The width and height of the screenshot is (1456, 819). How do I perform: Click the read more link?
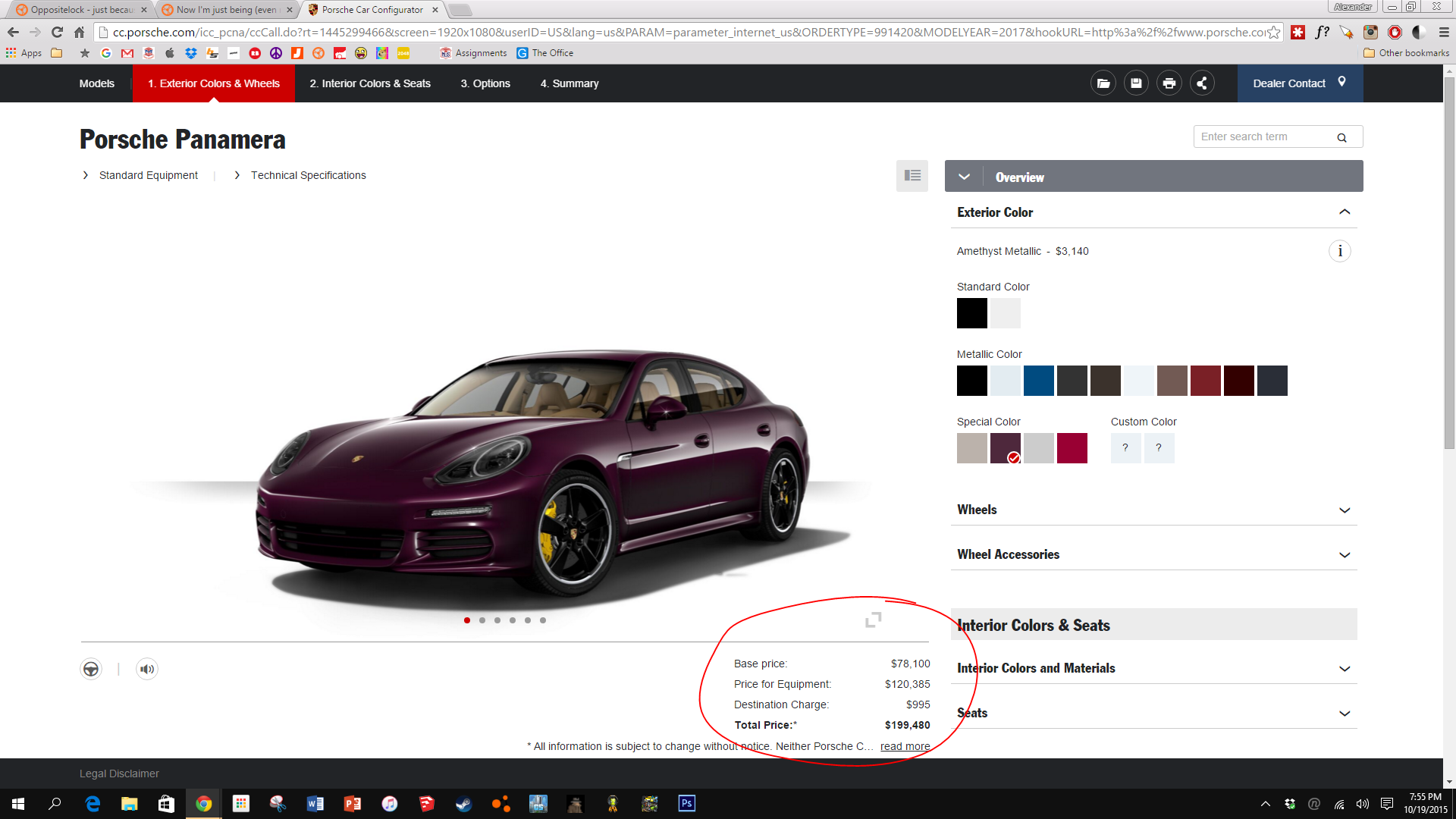(905, 746)
